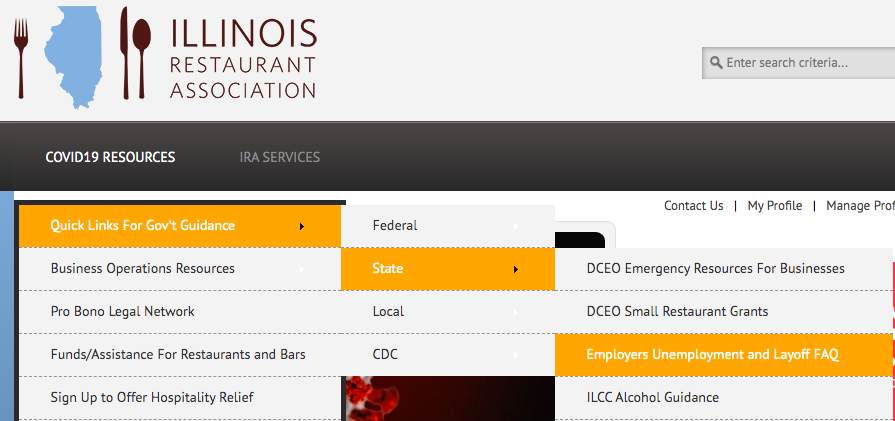The width and height of the screenshot is (895, 421).
Task: Open Funds/Assistance For Restaurants and Bars
Action: point(178,354)
